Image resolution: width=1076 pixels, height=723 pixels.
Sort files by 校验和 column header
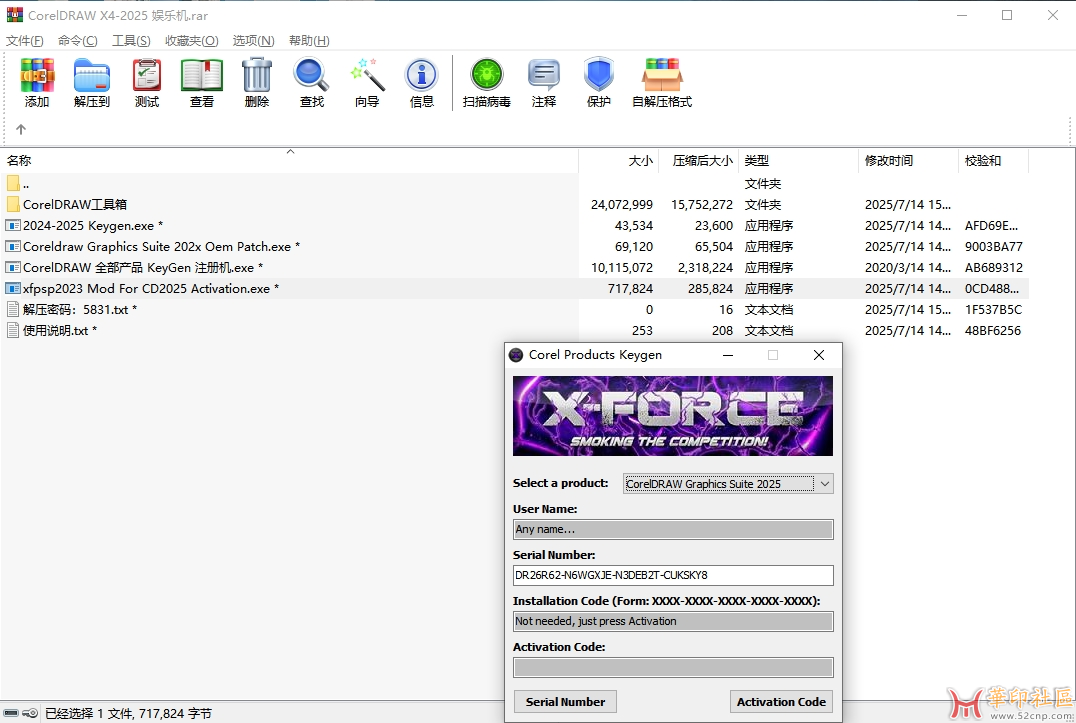pyautogui.click(x=994, y=161)
